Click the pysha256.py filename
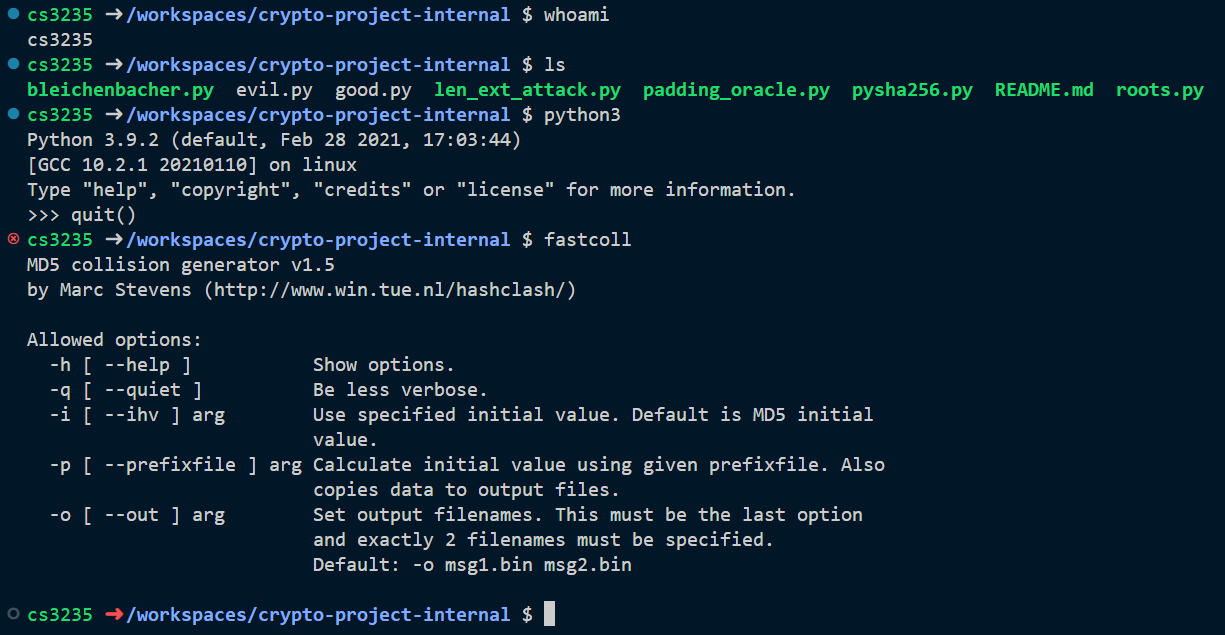The height and width of the screenshot is (635, 1225). coord(912,90)
